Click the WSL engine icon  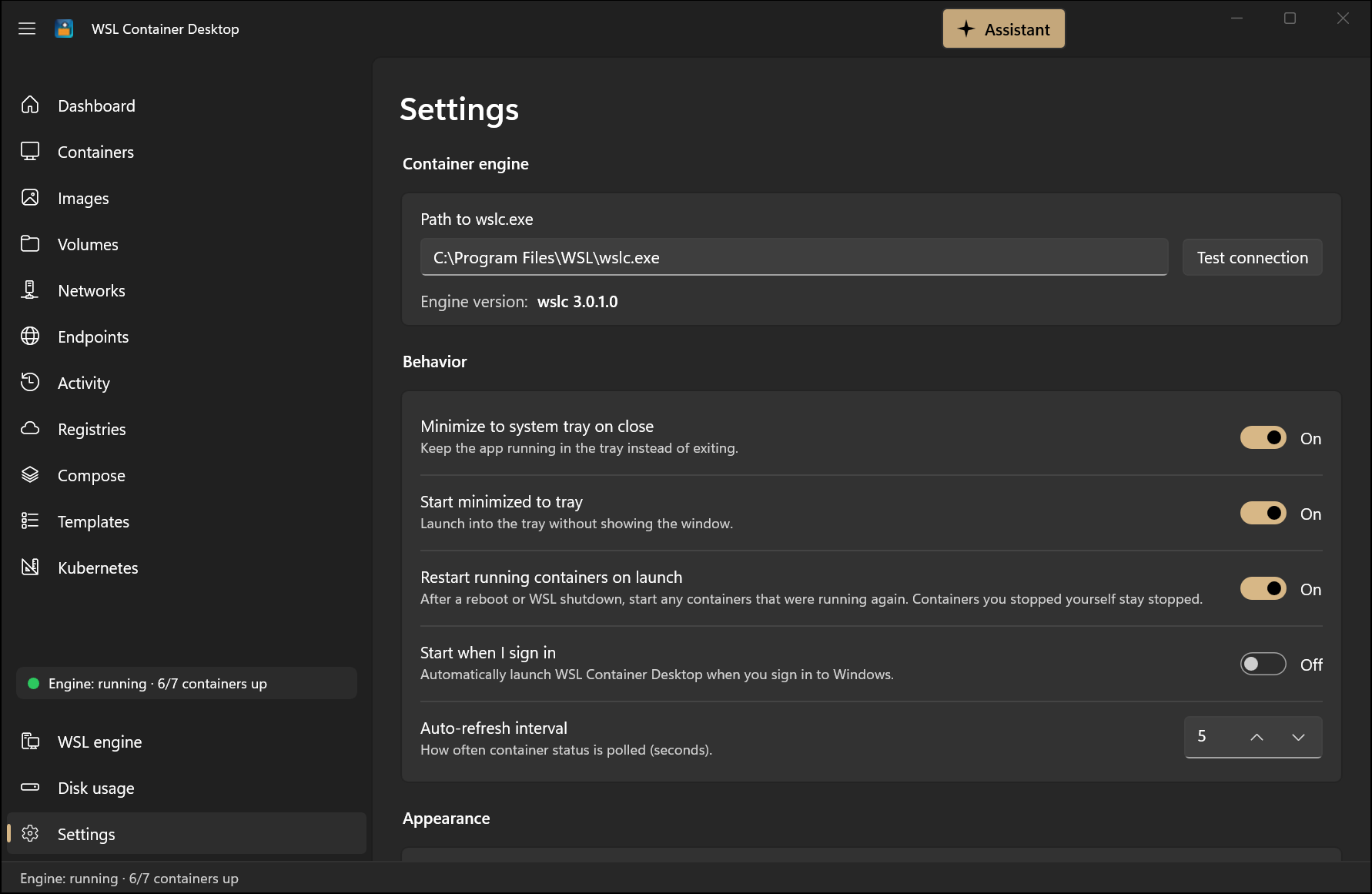coord(30,741)
